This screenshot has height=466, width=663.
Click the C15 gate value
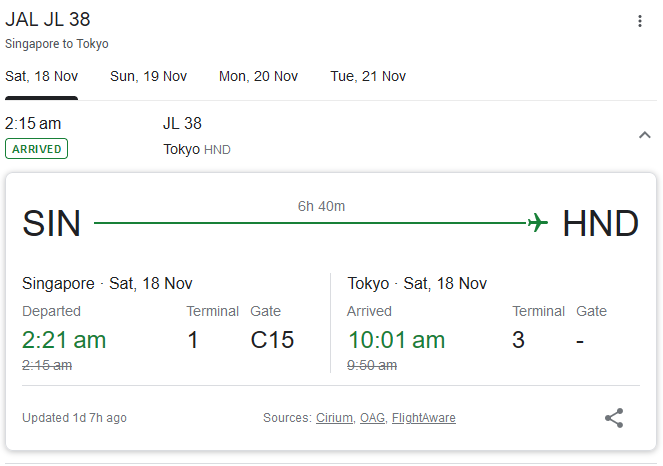pyautogui.click(x=272, y=340)
